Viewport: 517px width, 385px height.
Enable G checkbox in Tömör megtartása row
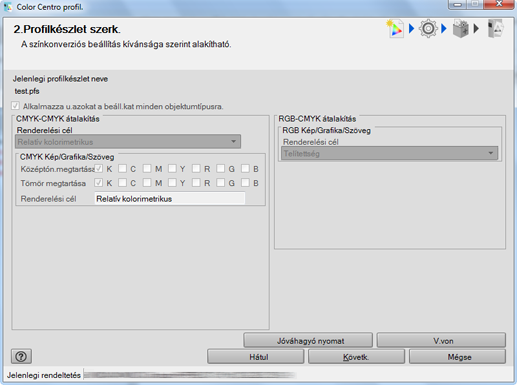(x=220, y=183)
